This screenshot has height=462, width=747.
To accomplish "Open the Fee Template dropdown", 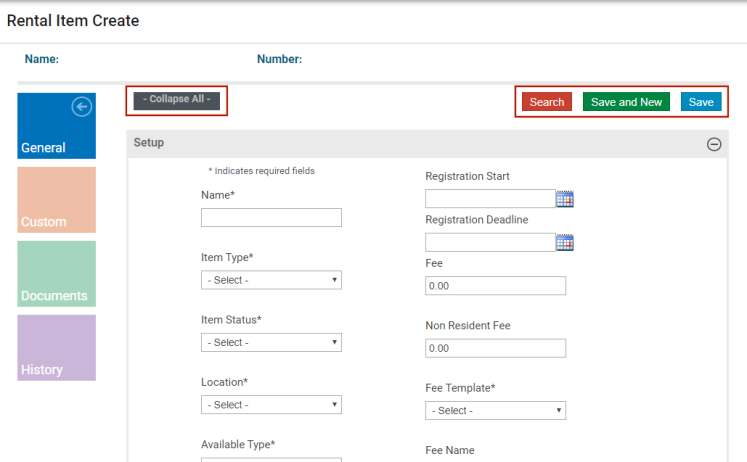I will [x=495, y=410].
